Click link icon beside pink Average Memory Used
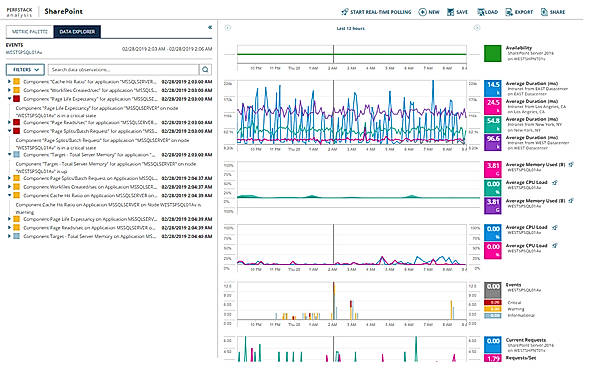The height and width of the screenshot is (368, 589). (571, 164)
